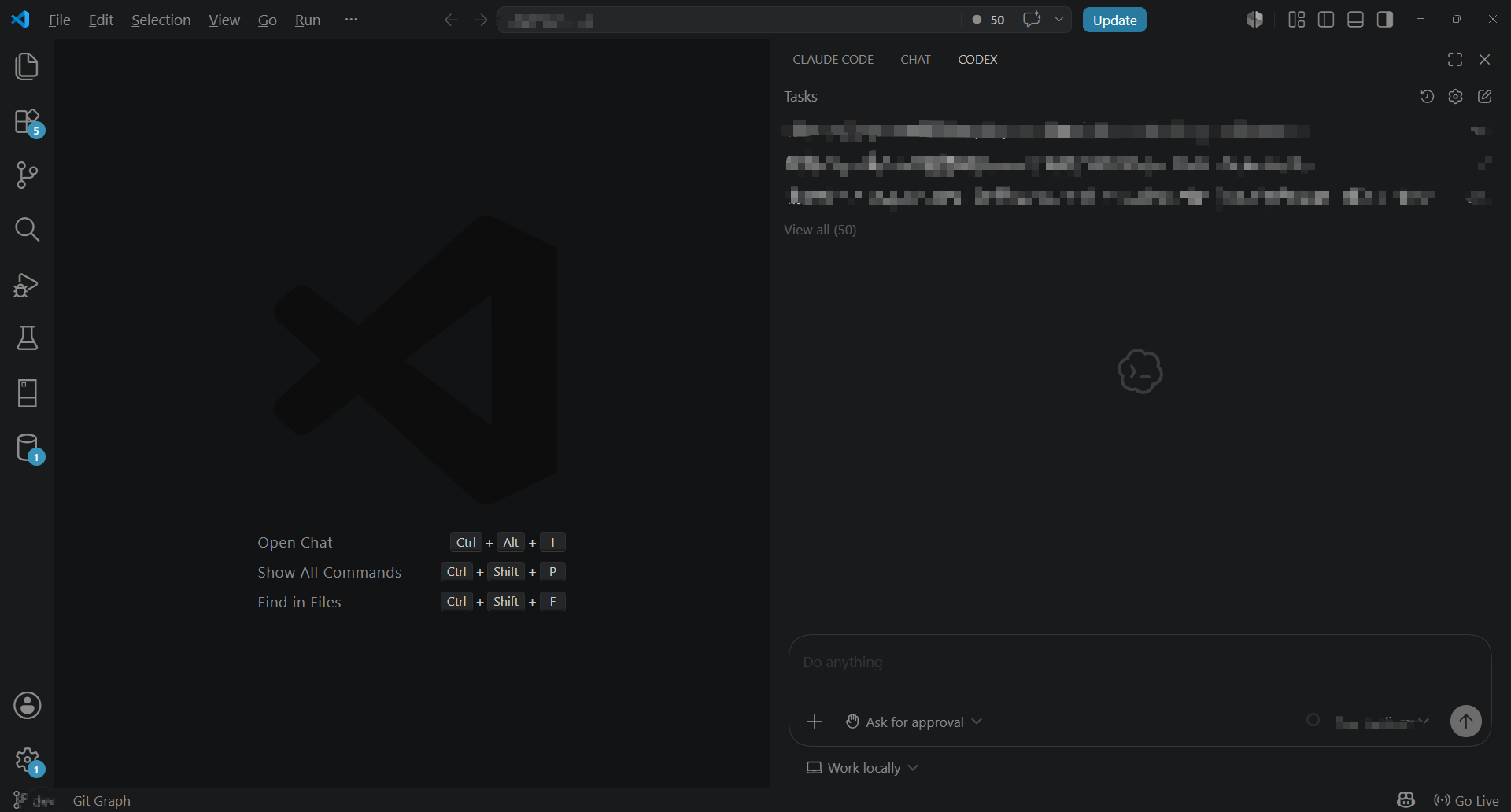Go forward with the right arrow
1511x812 pixels.
(481, 20)
